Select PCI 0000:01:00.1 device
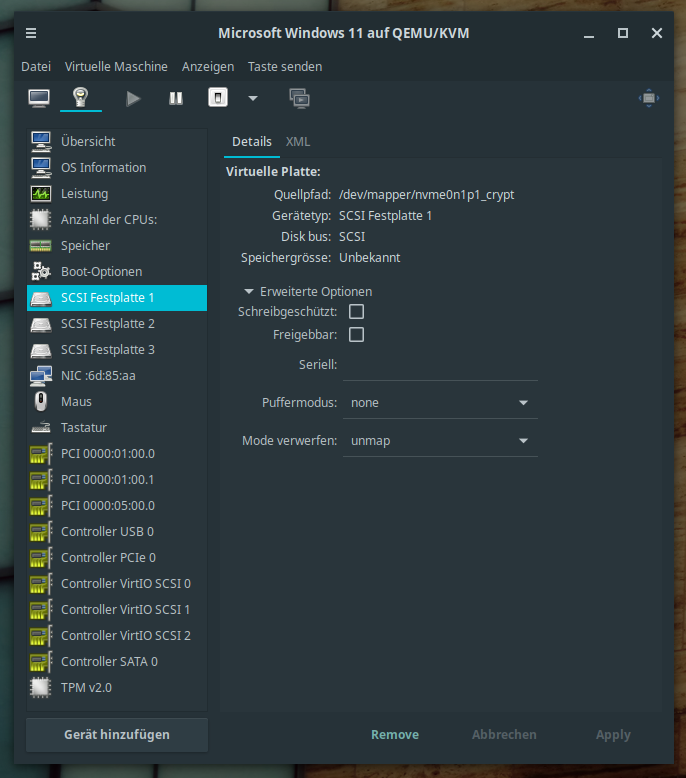Screen dimensions: 686x778 (117, 480)
